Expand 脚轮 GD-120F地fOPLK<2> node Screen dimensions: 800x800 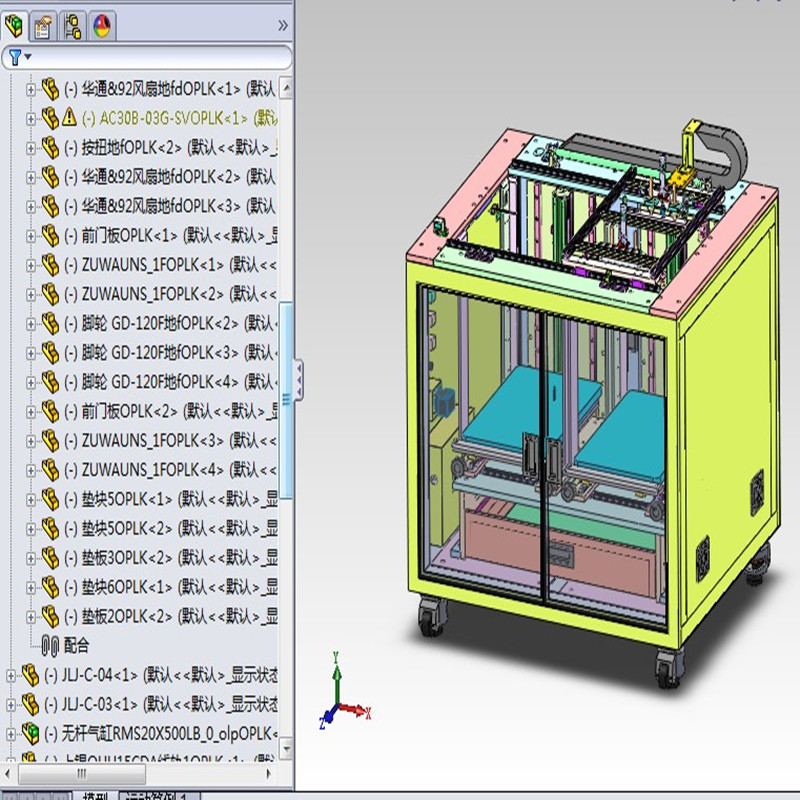pos(31,324)
